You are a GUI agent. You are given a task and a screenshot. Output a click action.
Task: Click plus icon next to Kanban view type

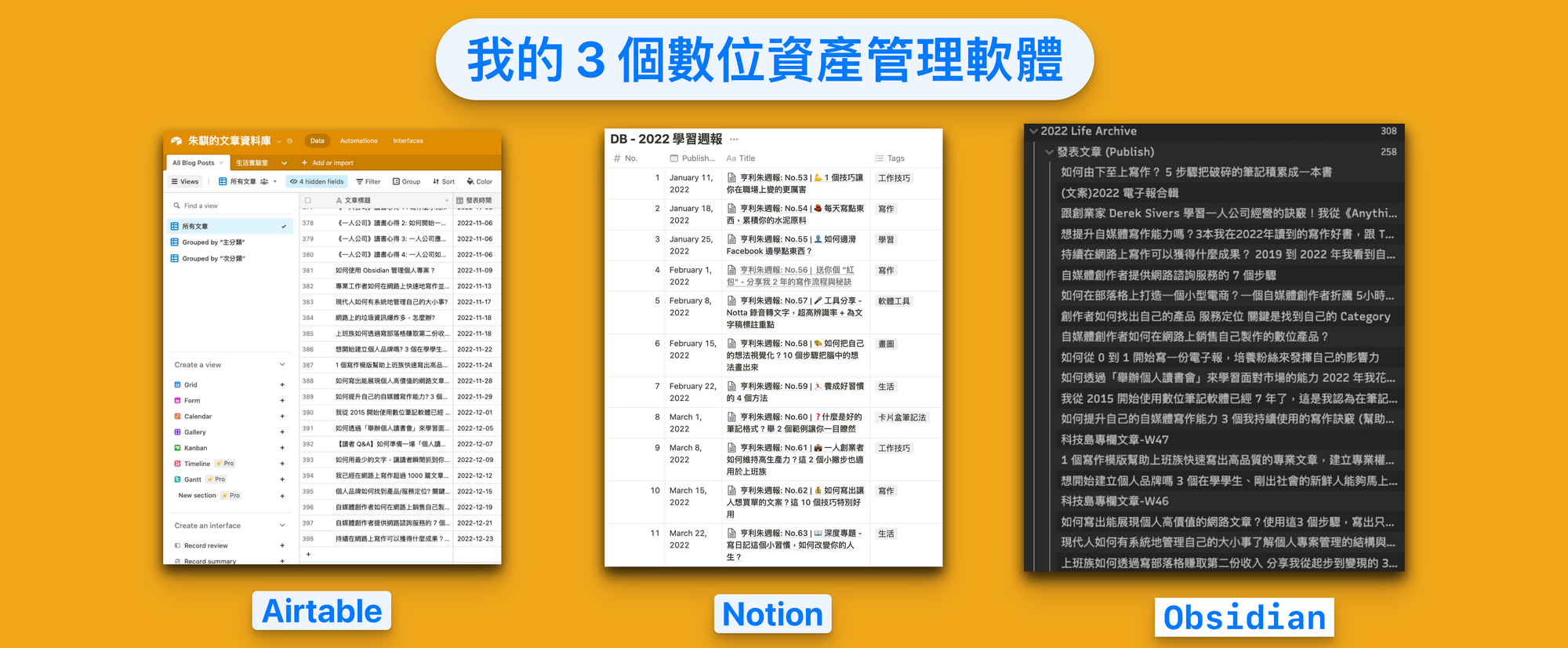point(282,448)
